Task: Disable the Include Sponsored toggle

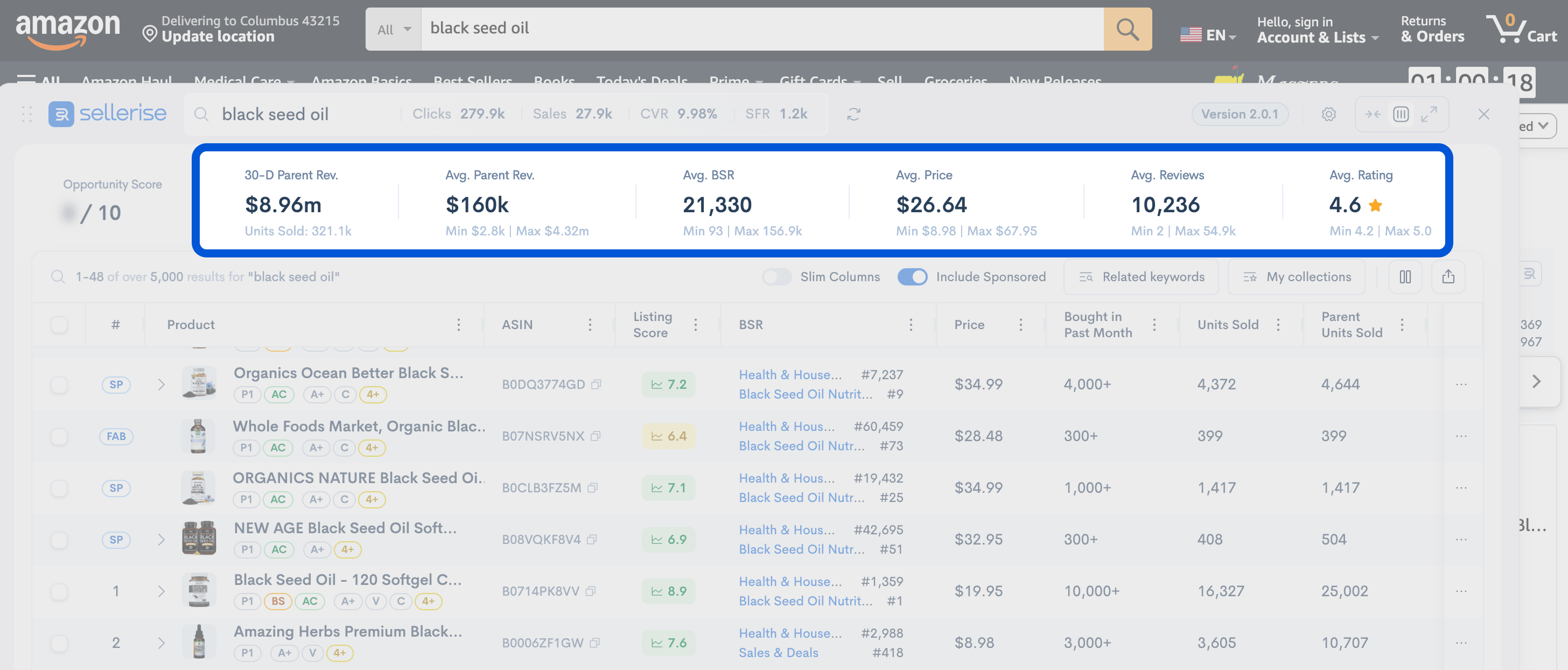Action: 912,277
